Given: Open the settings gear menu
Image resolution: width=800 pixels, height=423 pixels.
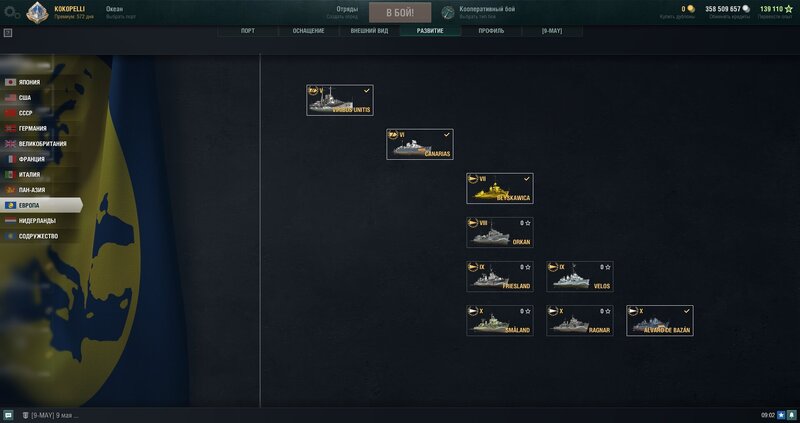Looking at the screenshot, I should tap(12, 13).
